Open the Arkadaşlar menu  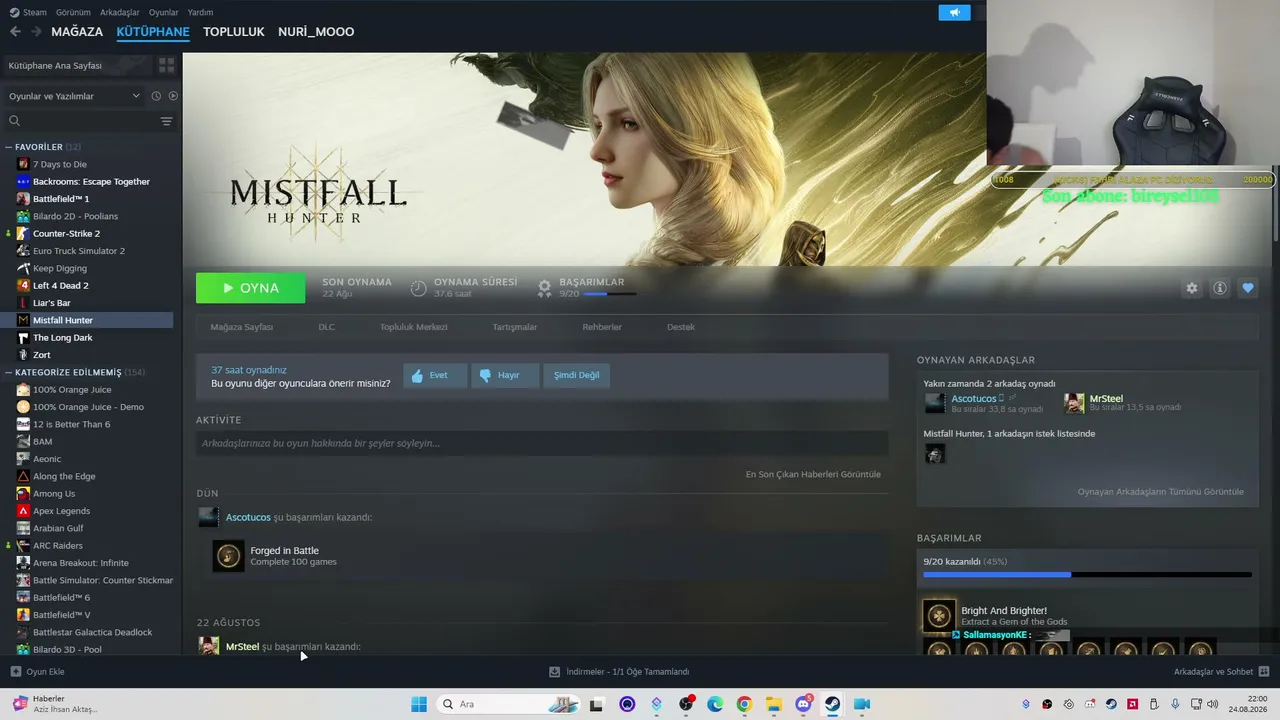(120, 13)
